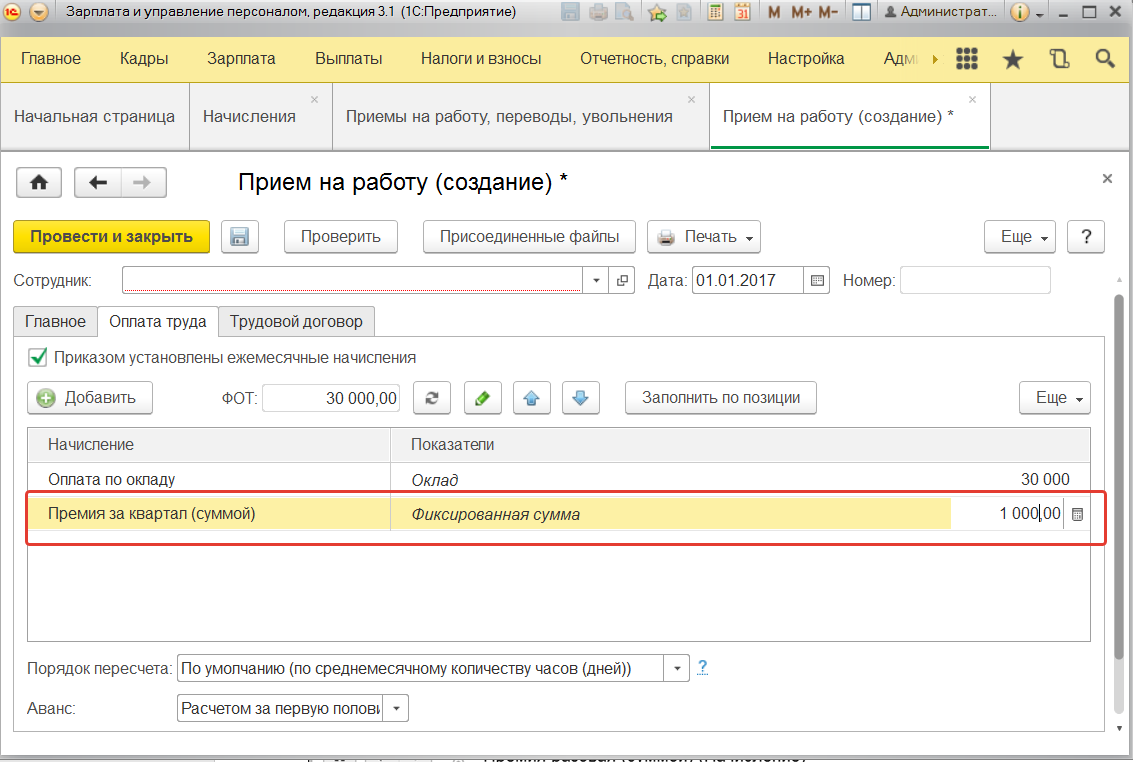Screen dimensions: 1133x762
Task: Toggle the window layout panels icon
Action: point(861,12)
